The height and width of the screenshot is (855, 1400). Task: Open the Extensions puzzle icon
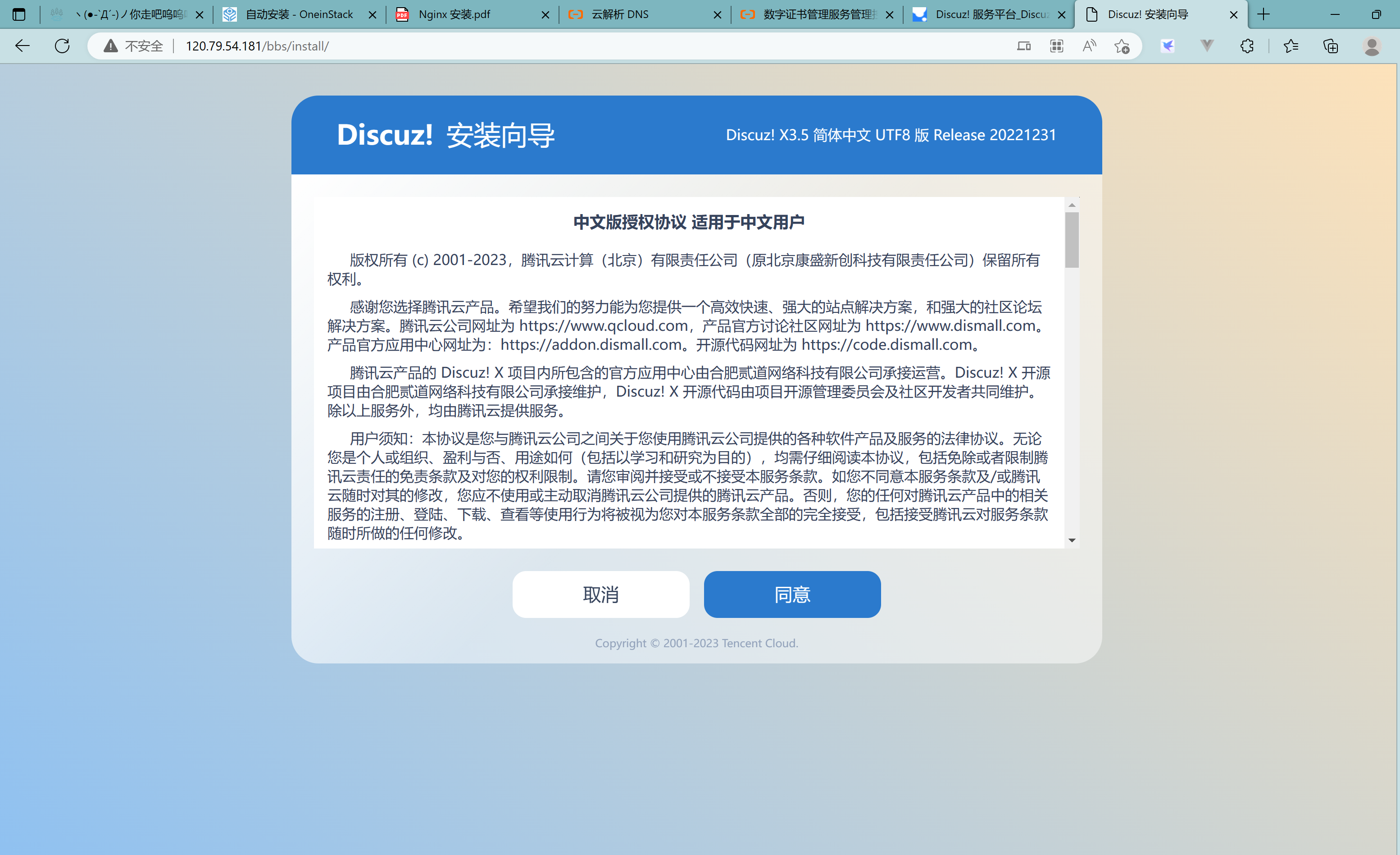click(1247, 46)
